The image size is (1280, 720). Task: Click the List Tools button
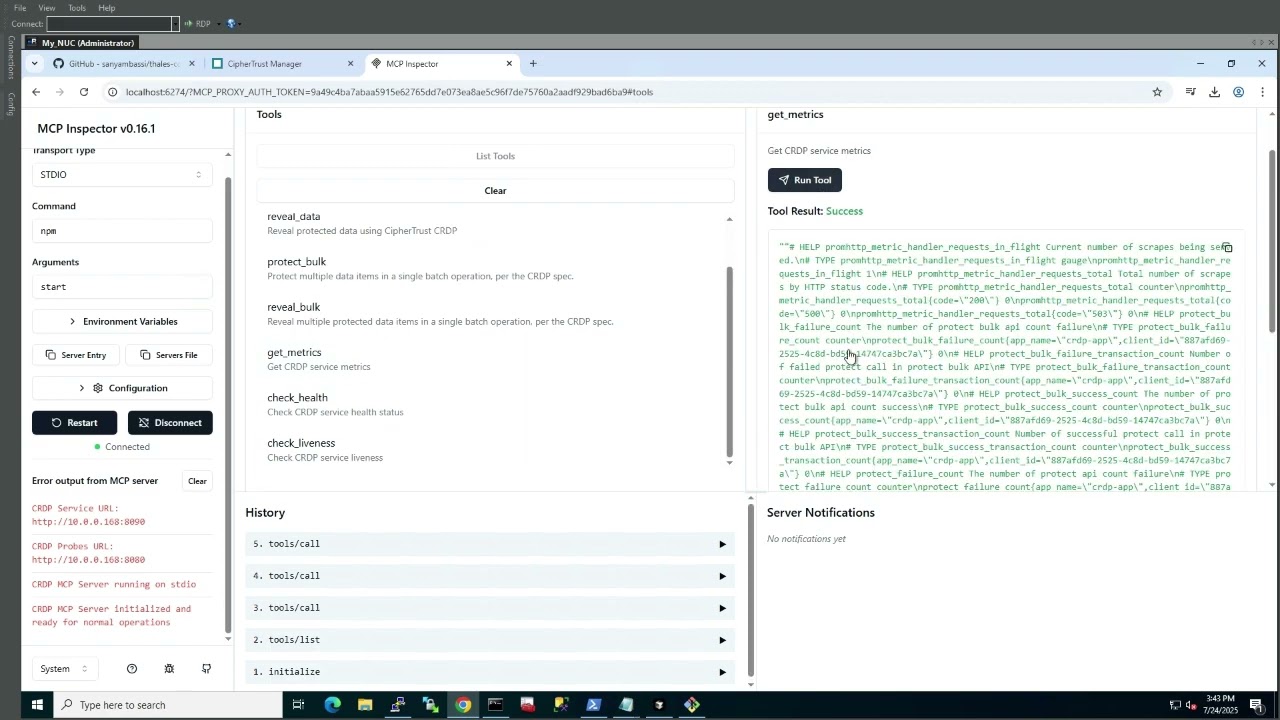(x=495, y=156)
